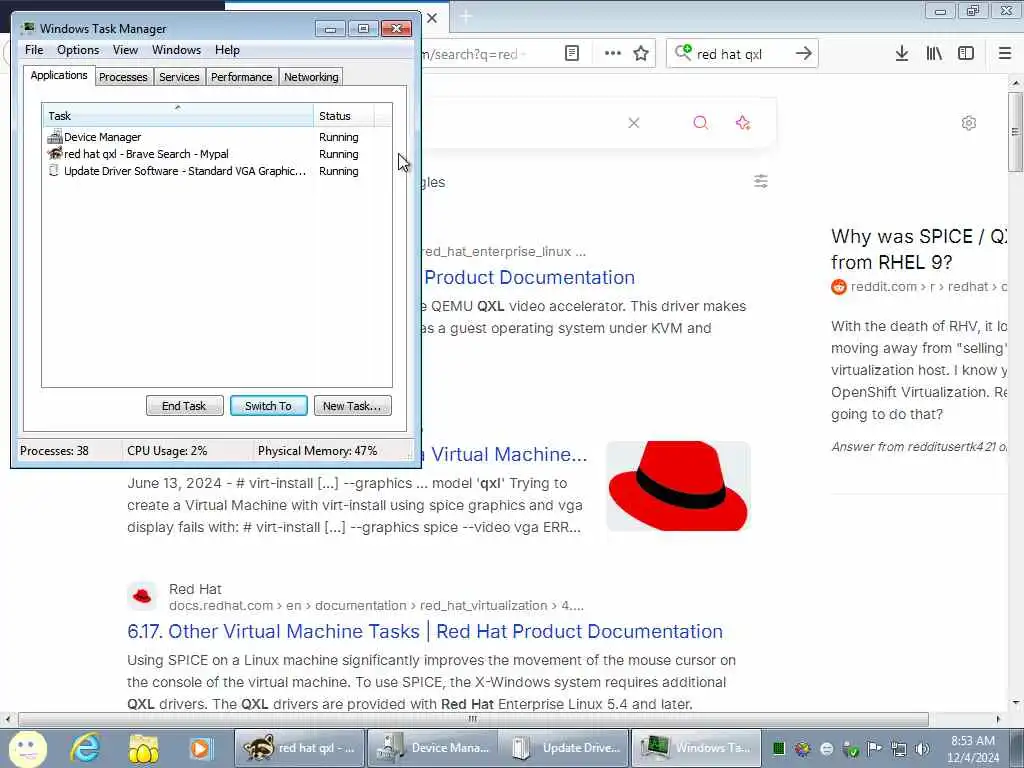Launch the media player taskbar icon
The height and width of the screenshot is (768, 1024).
200,748
